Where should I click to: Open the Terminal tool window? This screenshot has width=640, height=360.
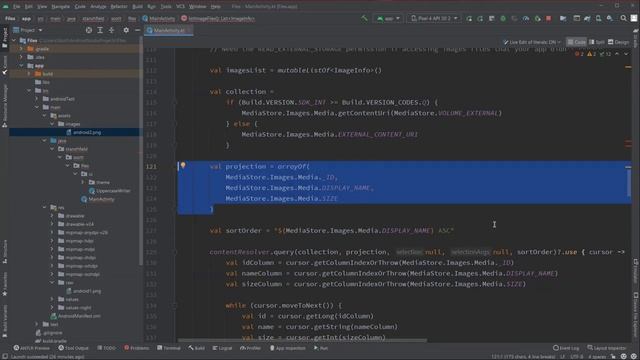(169, 348)
